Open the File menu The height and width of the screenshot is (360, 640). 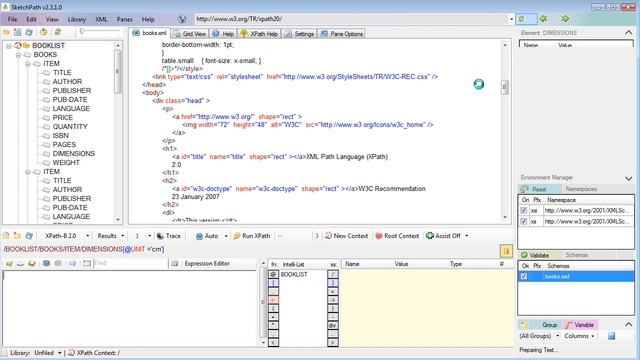pos(12,19)
